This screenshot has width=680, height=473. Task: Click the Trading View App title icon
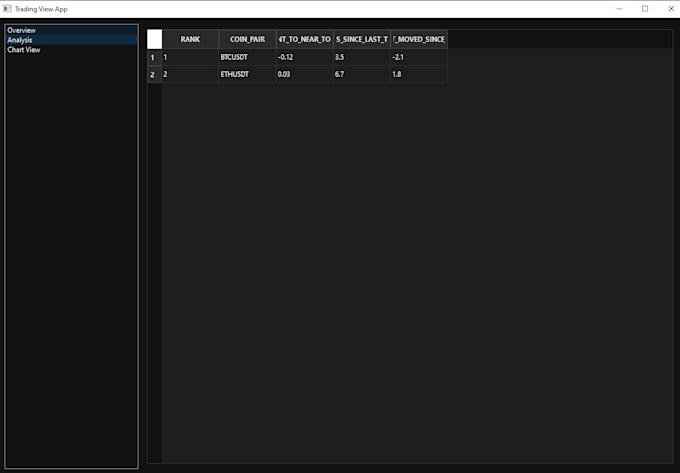tap(7, 9)
